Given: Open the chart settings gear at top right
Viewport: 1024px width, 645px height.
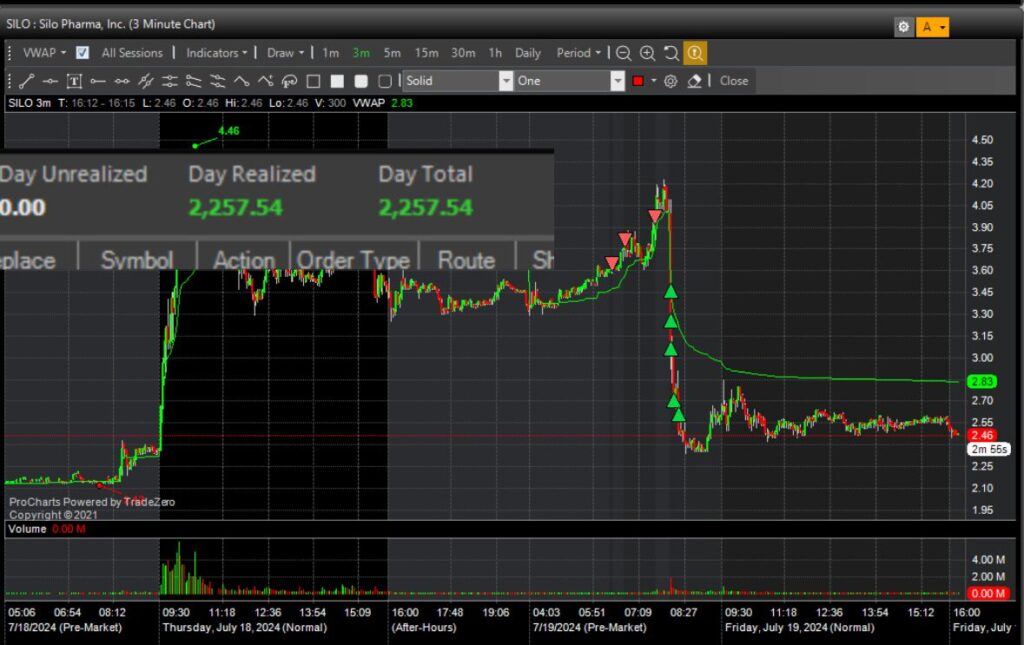Looking at the screenshot, I should 904,27.
